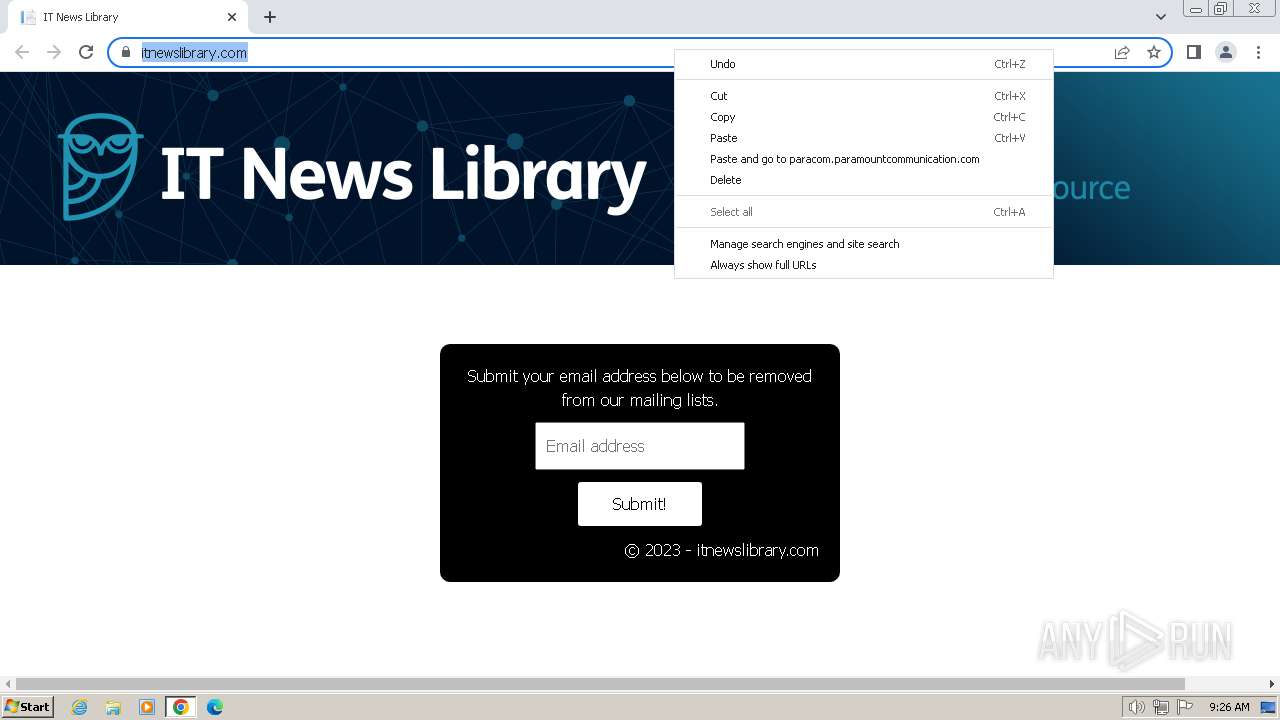Screen dimensions: 1280x720
Task: Choose Copy from the context menu
Action: point(864,117)
